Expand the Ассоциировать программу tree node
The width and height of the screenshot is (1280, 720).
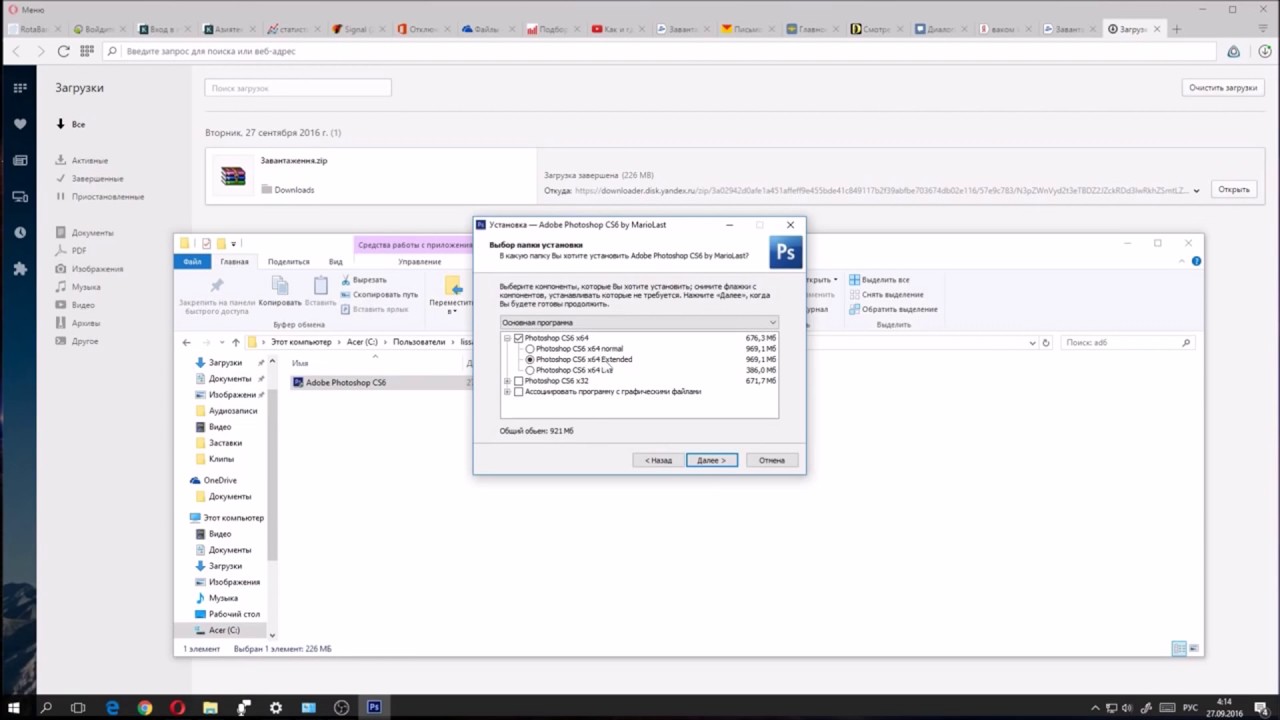tap(507, 392)
